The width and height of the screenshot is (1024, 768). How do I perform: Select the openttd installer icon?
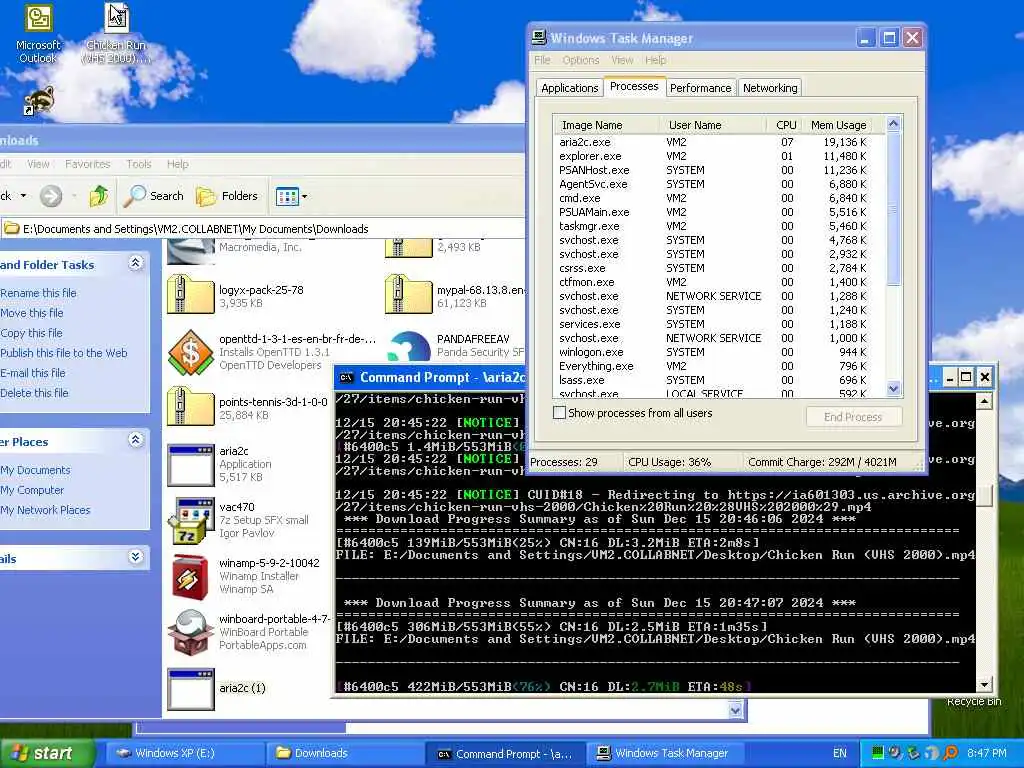point(190,352)
